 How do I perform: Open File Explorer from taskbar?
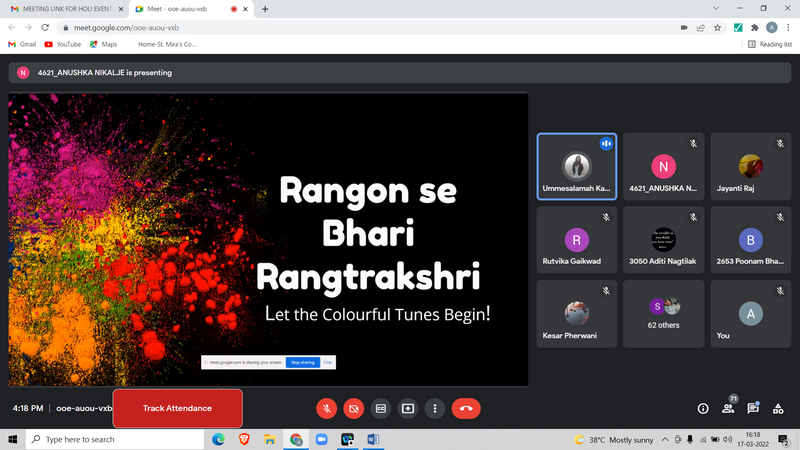coord(270,439)
